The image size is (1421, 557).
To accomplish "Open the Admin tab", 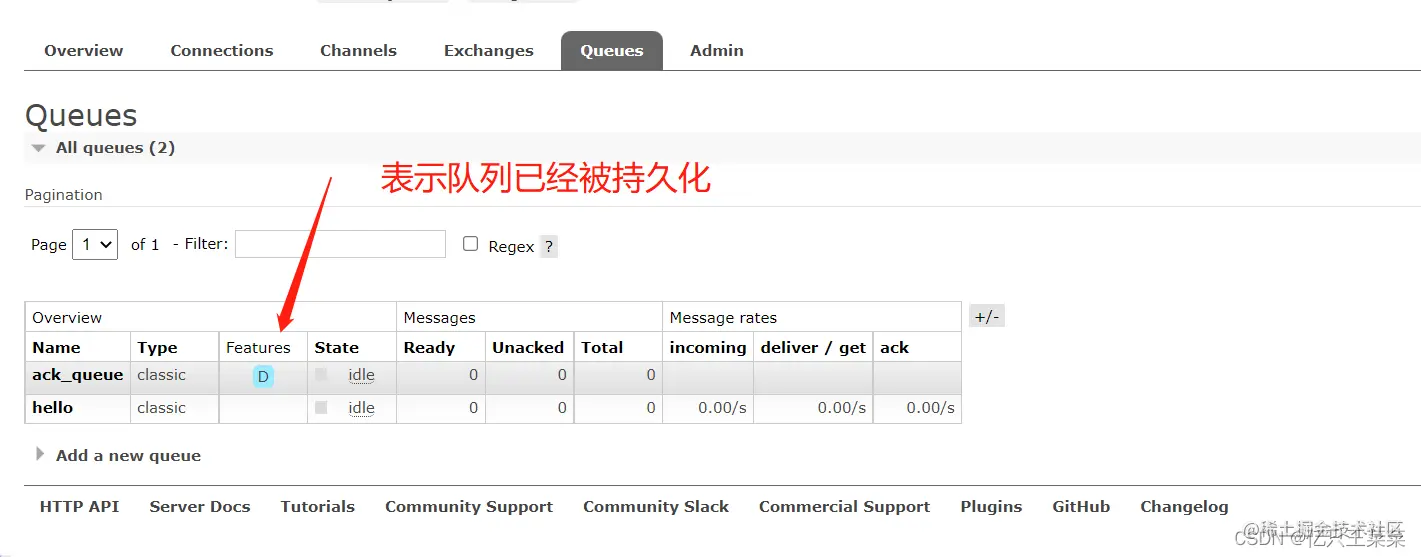I will [x=717, y=51].
